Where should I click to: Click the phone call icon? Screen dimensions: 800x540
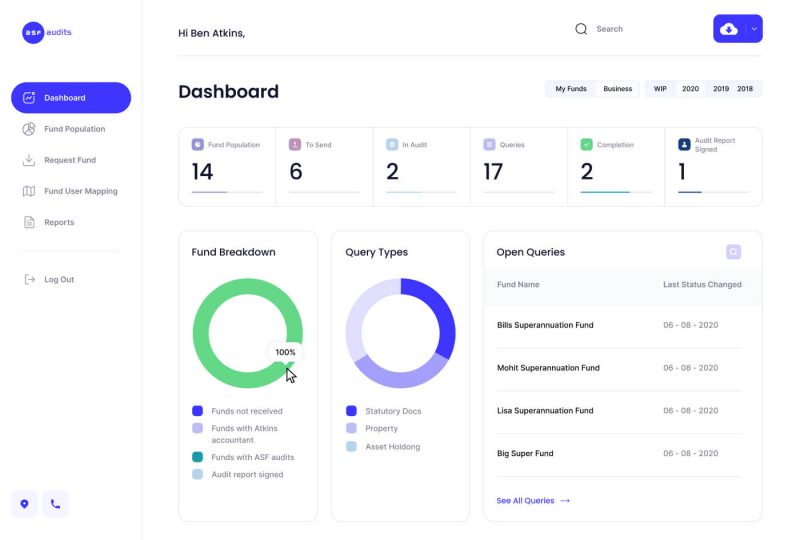click(x=55, y=504)
